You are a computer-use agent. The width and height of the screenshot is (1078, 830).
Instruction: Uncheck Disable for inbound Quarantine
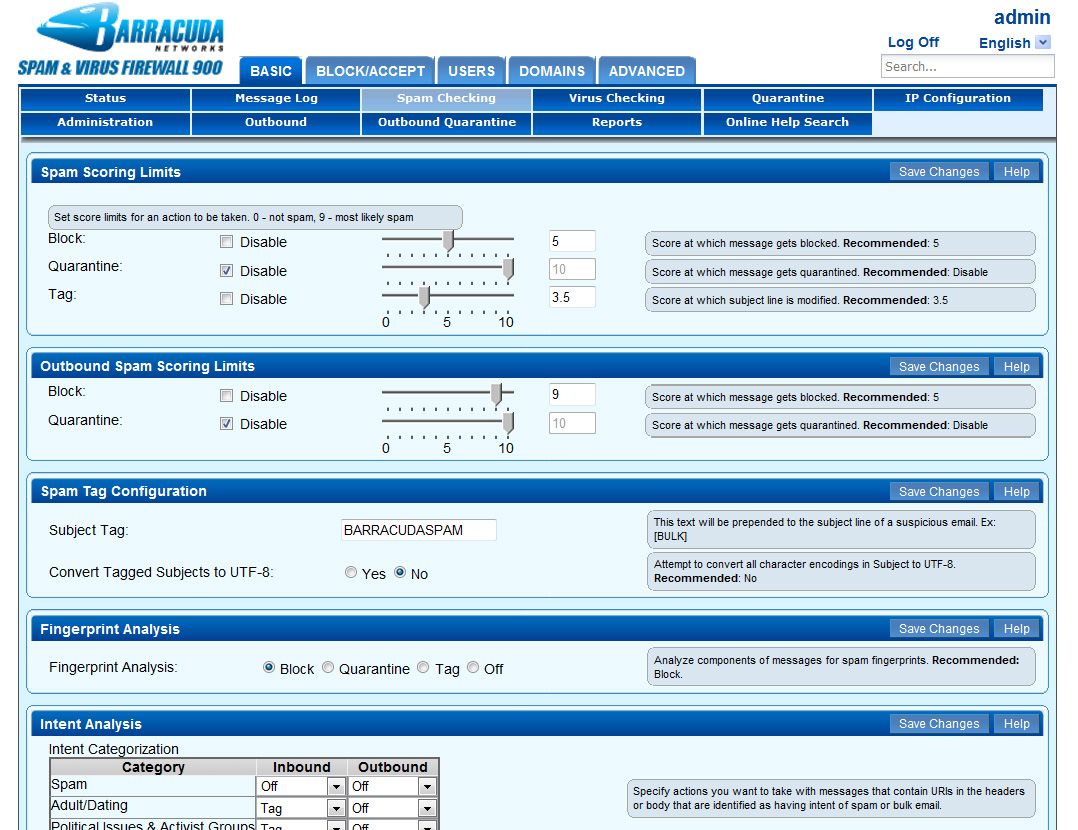(226, 270)
